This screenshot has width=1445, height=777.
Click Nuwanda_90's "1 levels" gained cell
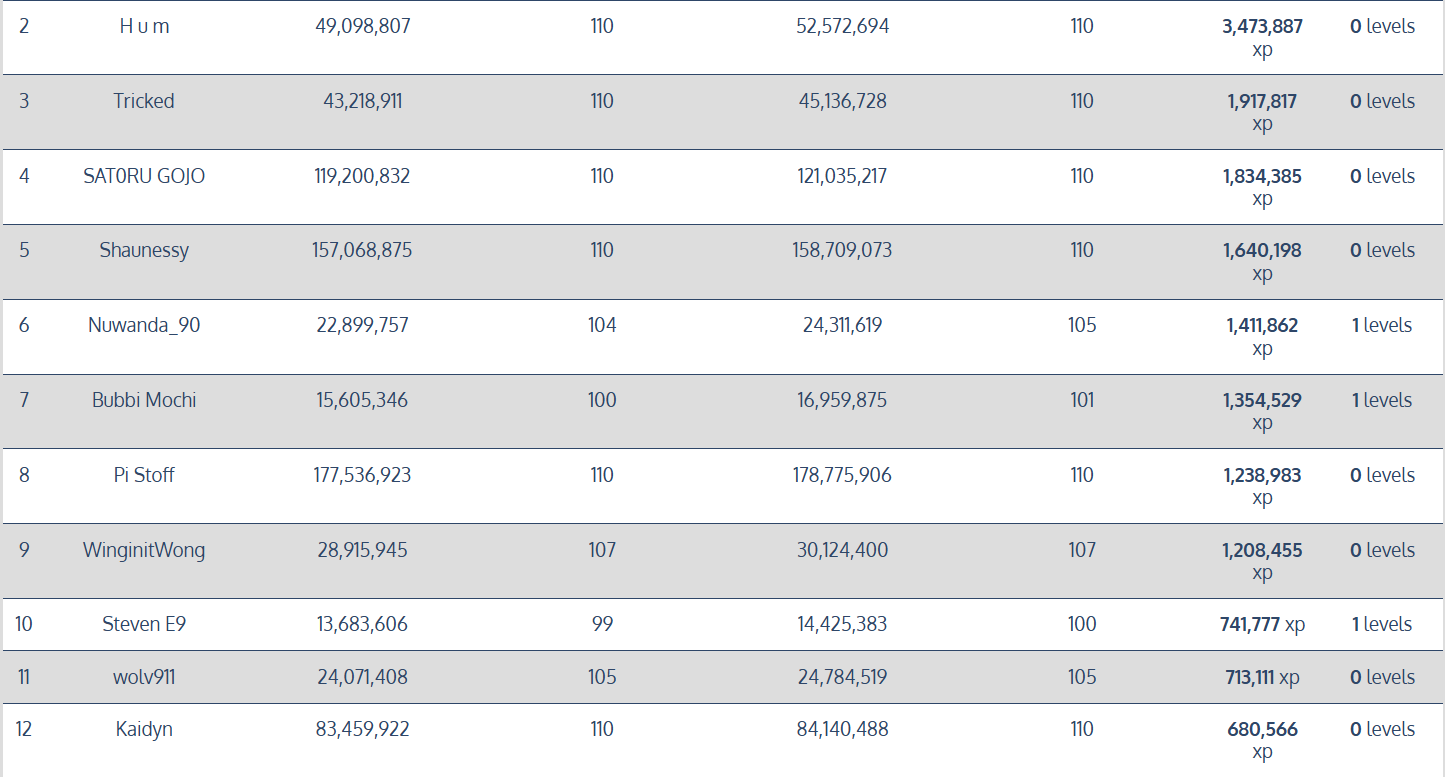click(x=1382, y=325)
